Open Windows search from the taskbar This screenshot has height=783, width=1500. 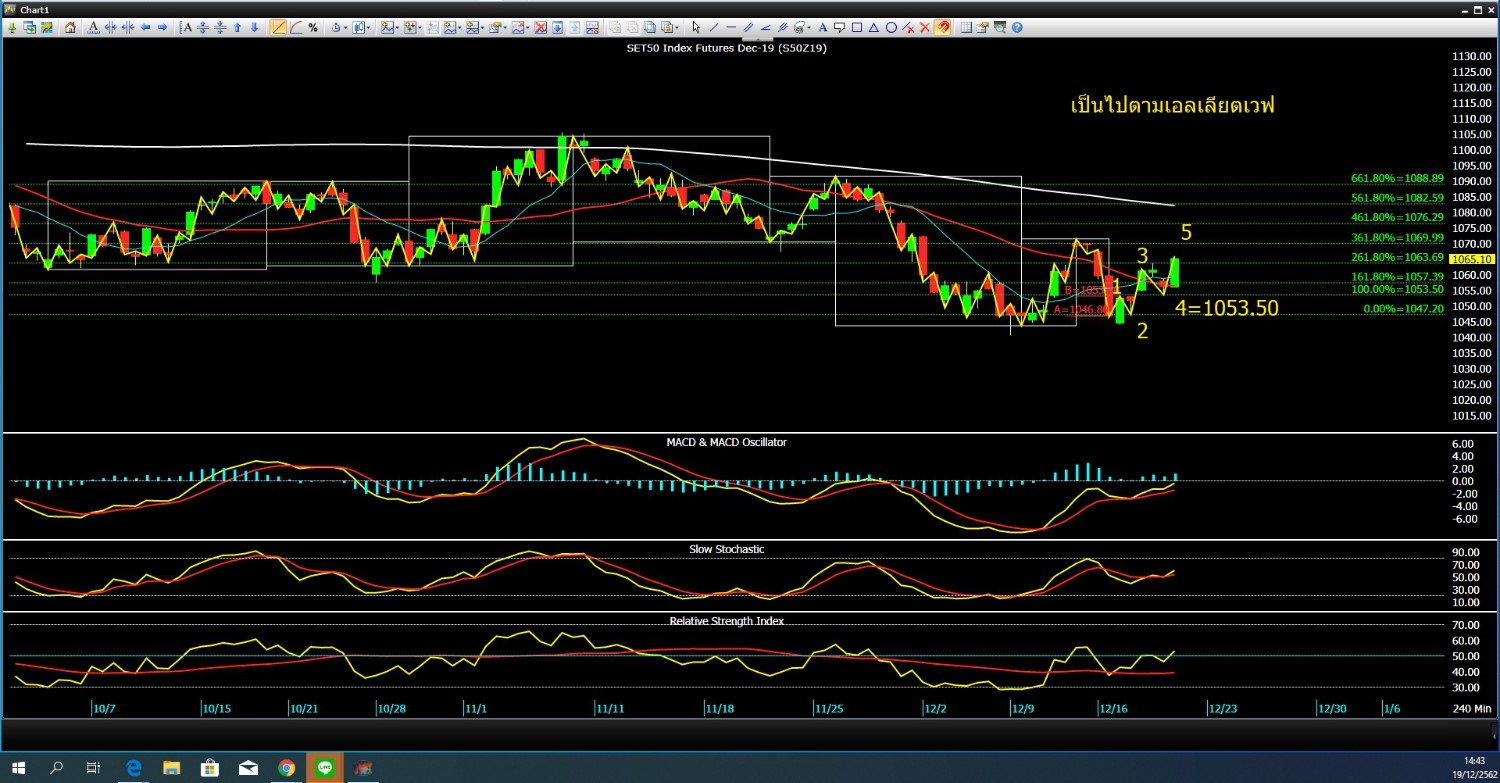point(56,767)
